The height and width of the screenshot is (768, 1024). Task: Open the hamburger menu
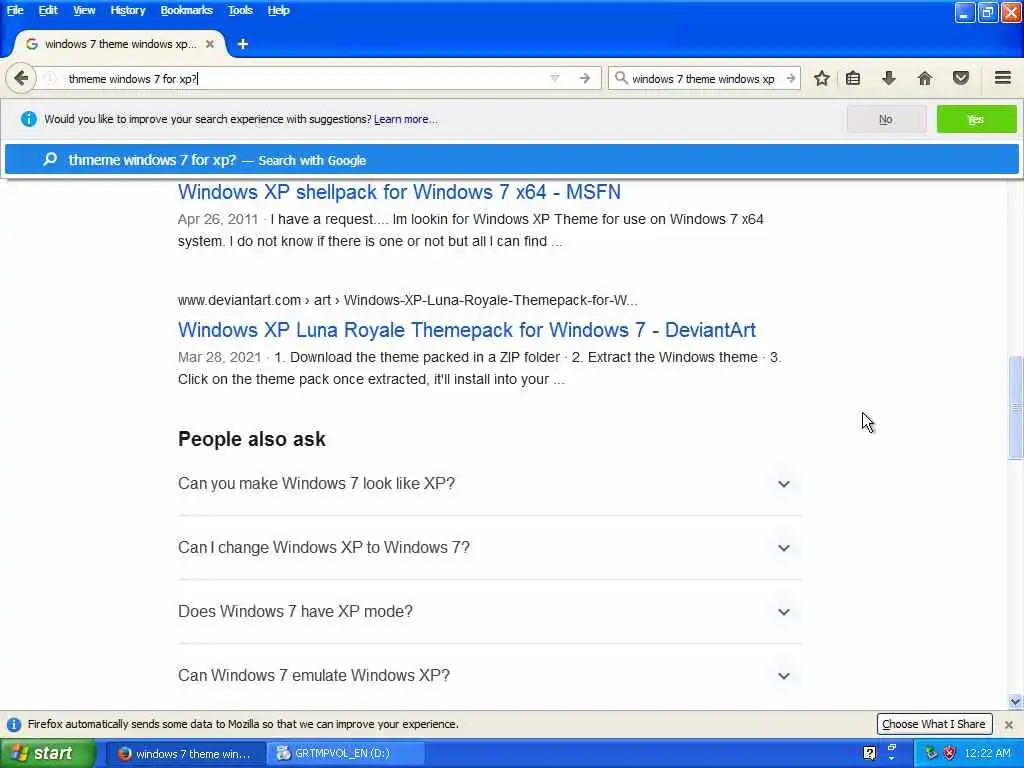coord(1003,78)
